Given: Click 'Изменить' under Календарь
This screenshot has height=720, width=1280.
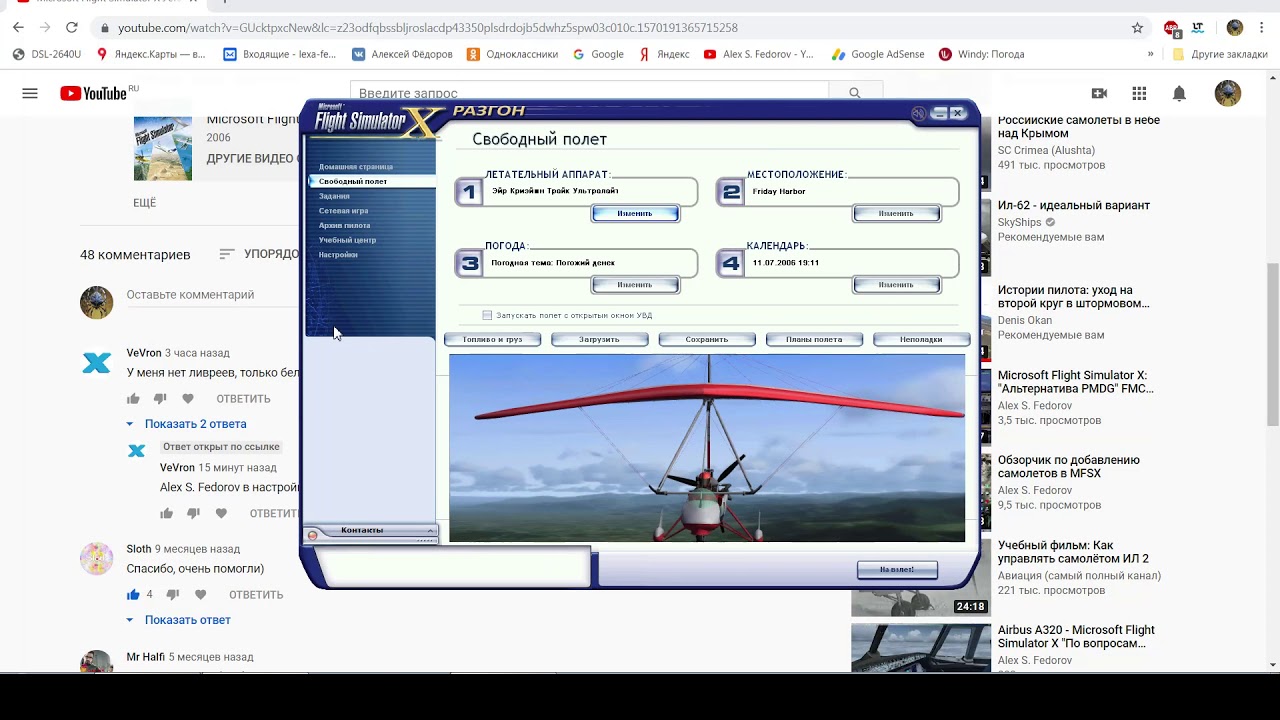Looking at the screenshot, I should click(x=897, y=285).
